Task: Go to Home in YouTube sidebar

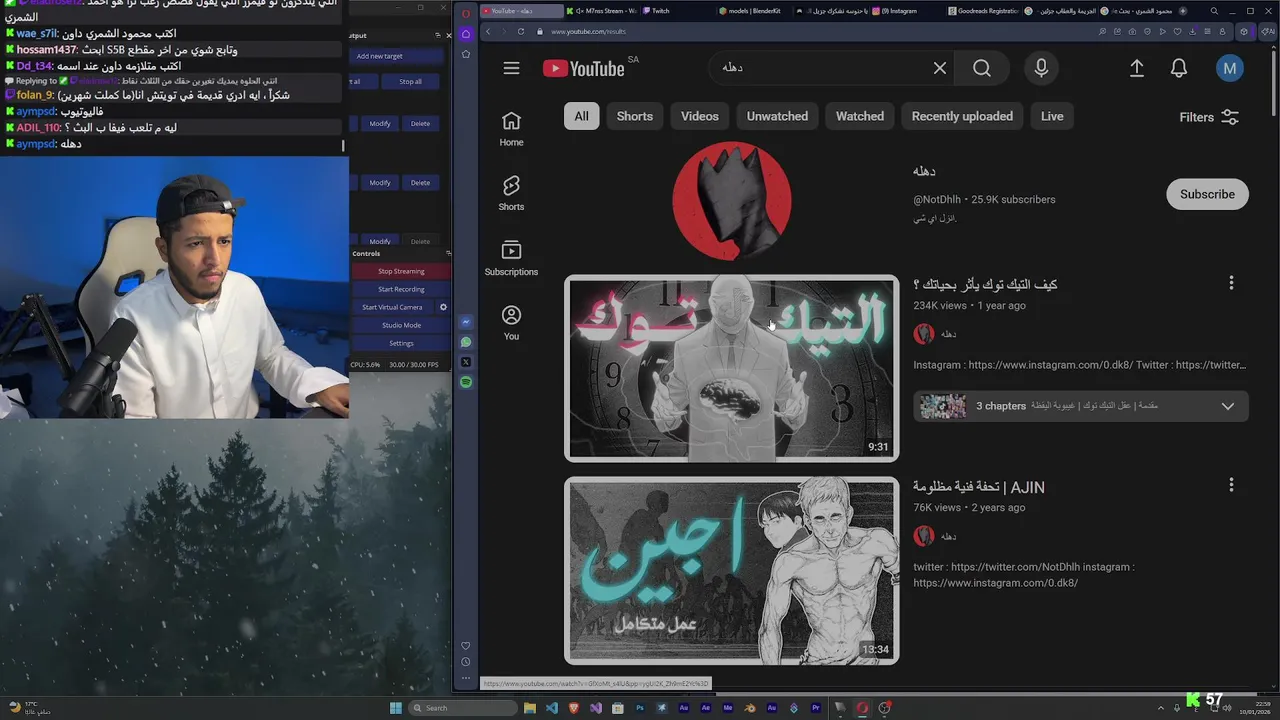Action: [x=511, y=129]
